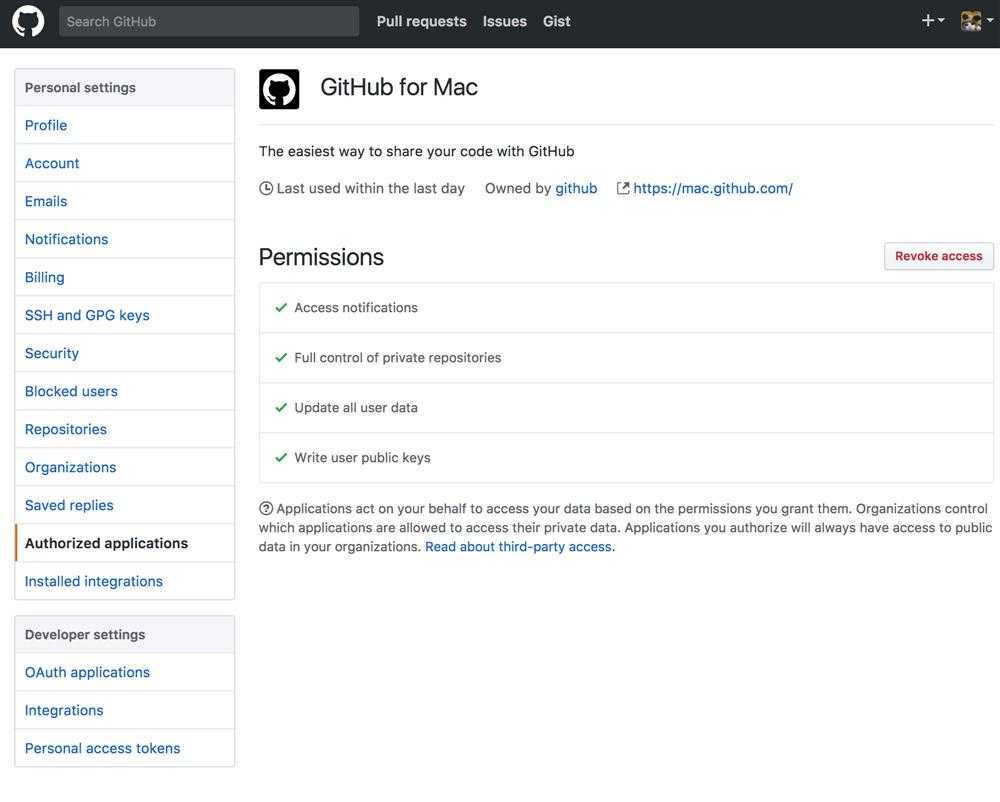Open Issues in the top navigation
Viewport: 1000px width, 802px height.
tap(504, 21)
